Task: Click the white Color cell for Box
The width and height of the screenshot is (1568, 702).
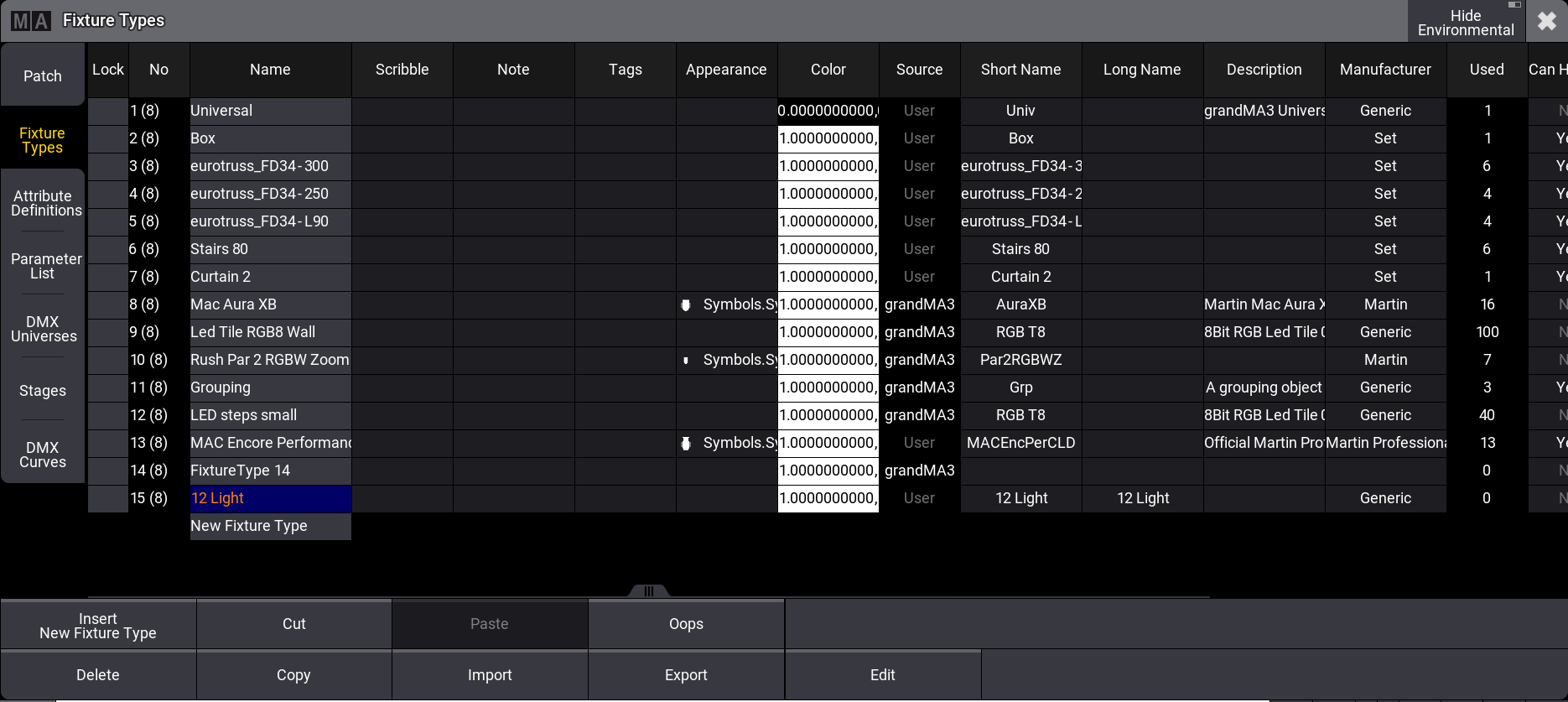Action: pos(828,138)
